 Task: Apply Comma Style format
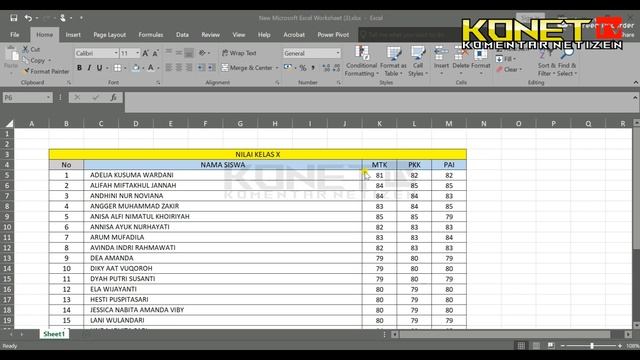click(x=313, y=68)
